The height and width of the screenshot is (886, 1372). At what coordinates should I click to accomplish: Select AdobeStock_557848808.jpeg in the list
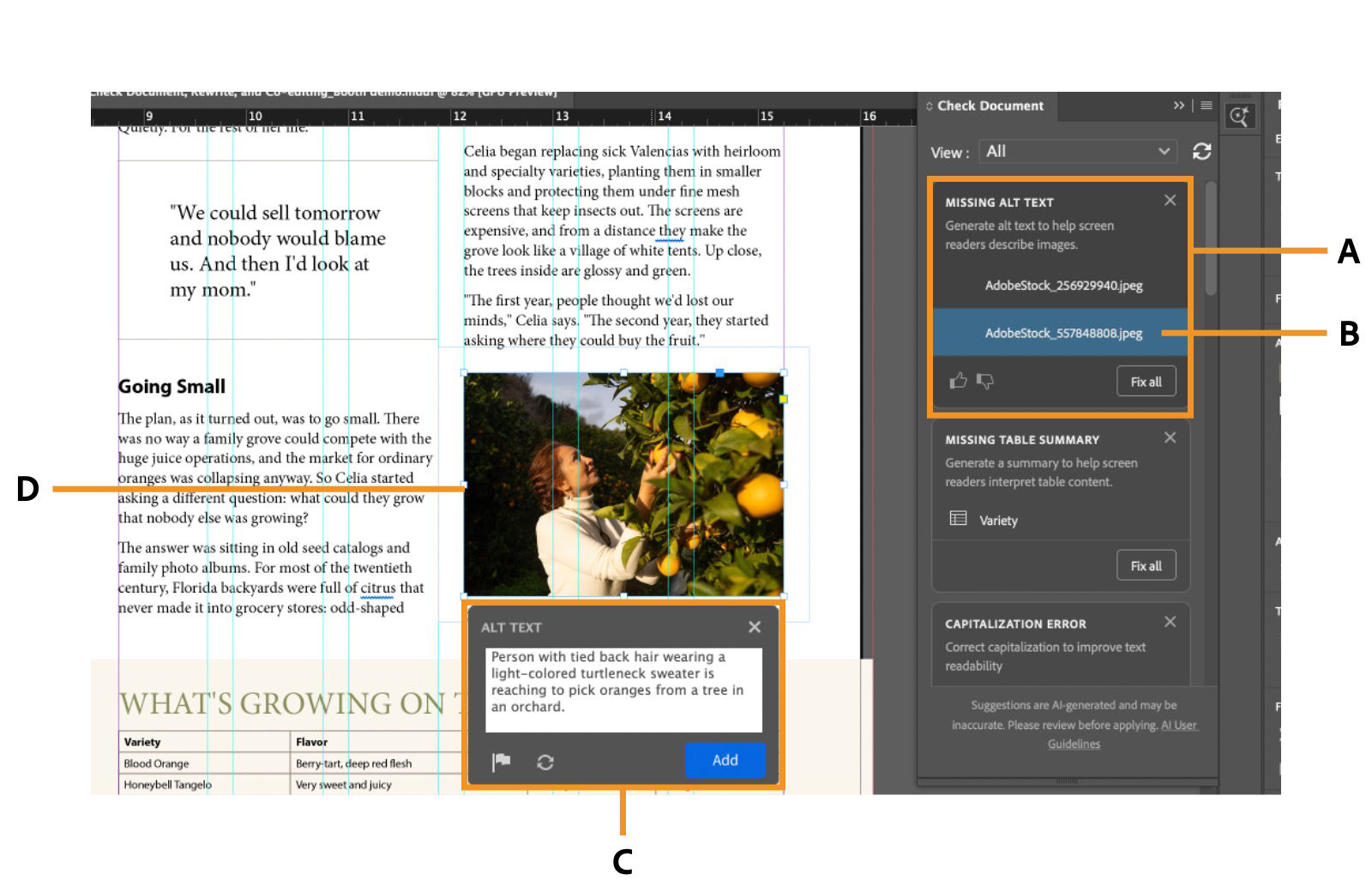pos(1061,333)
